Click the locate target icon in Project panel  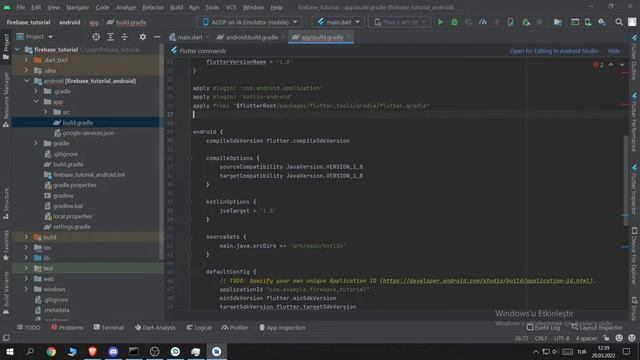(96, 37)
